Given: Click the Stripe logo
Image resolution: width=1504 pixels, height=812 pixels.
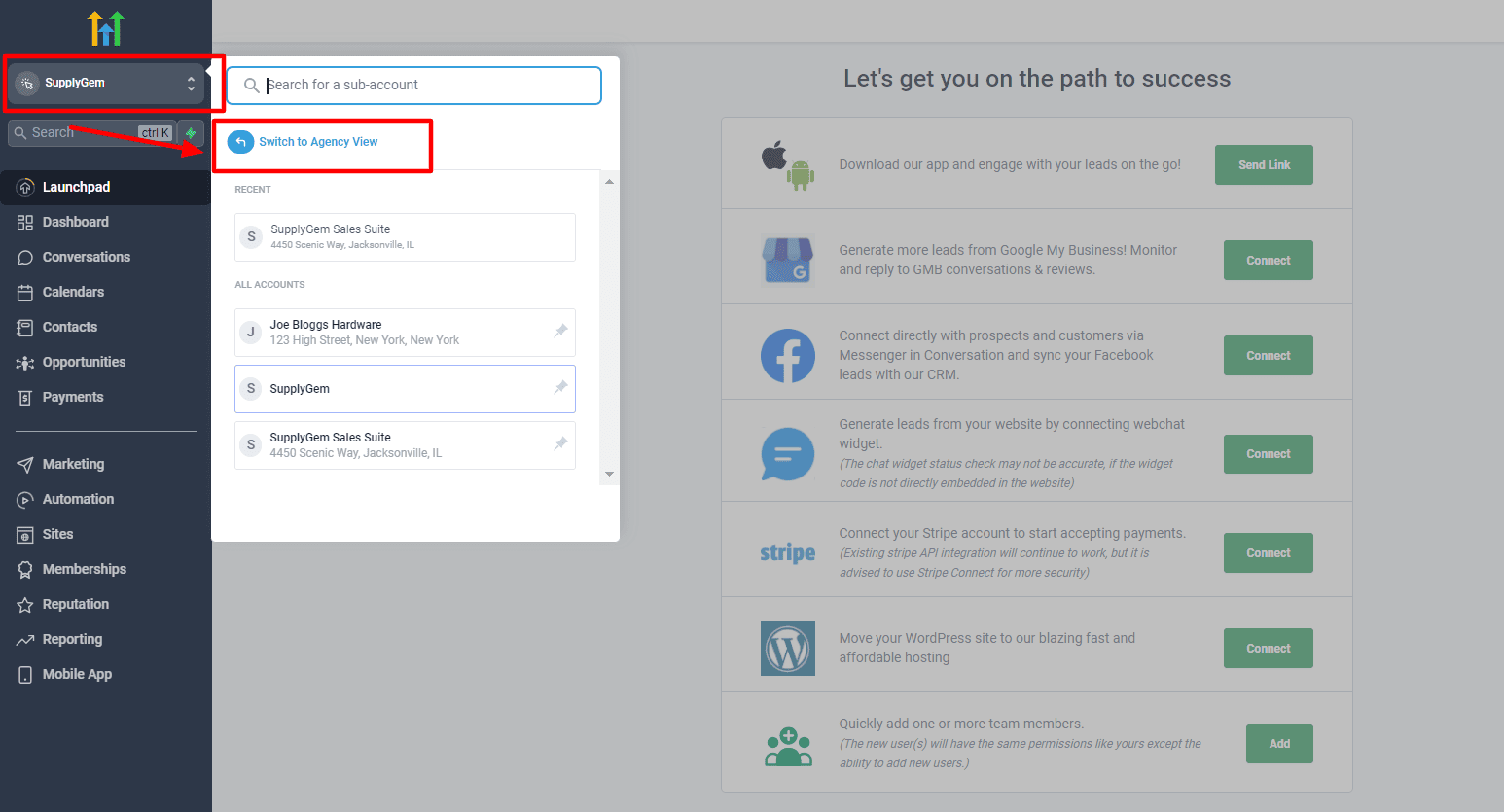Looking at the screenshot, I should tap(788, 553).
